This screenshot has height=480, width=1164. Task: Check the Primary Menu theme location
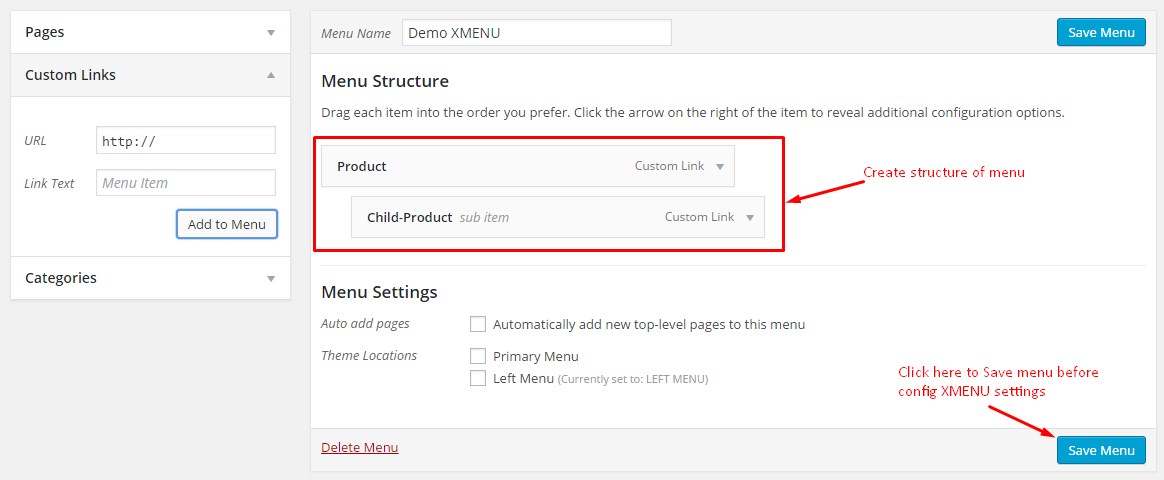coord(478,356)
